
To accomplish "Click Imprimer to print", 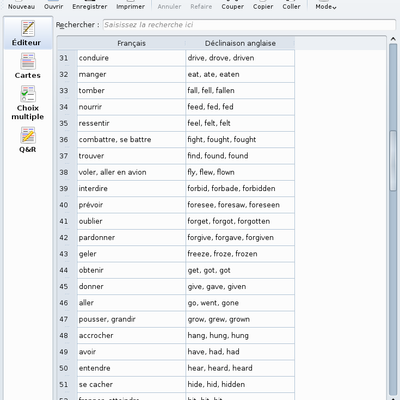I will point(130,5).
